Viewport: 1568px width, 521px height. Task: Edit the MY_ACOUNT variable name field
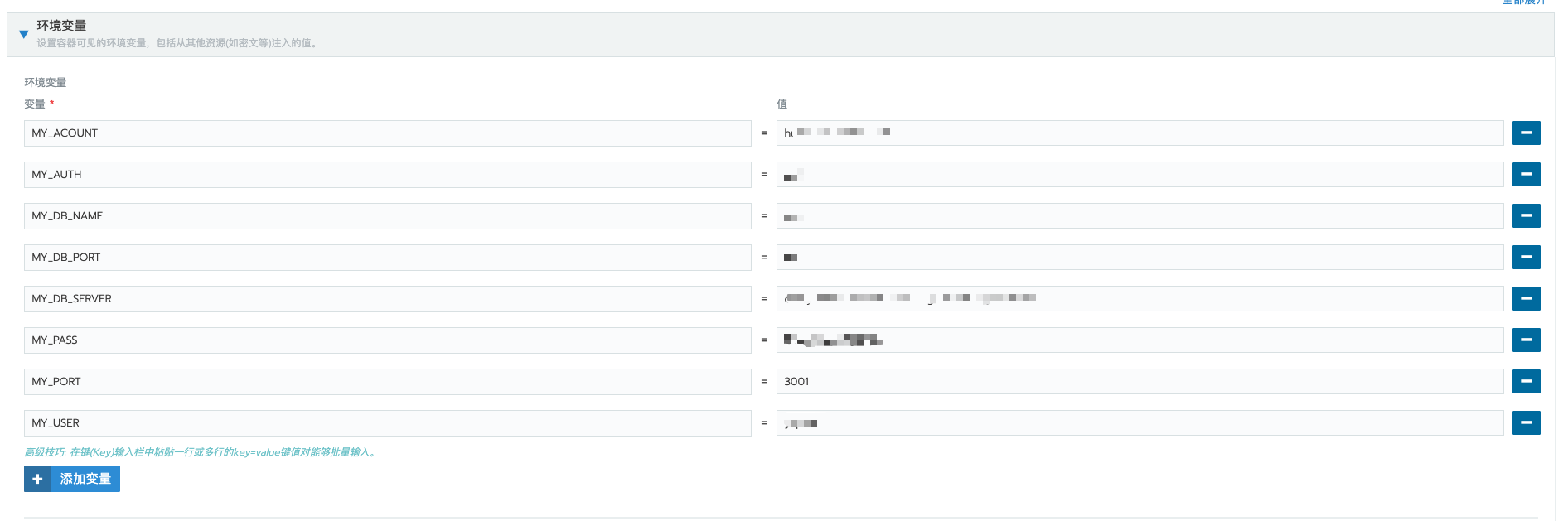(387, 133)
